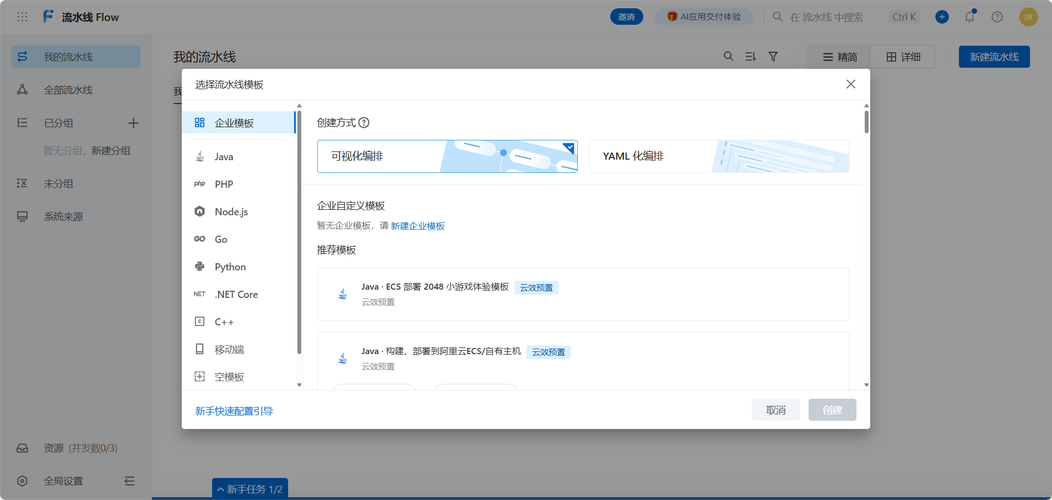
Task: Click the 企业自定义模板 heading
Action: (x=351, y=205)
